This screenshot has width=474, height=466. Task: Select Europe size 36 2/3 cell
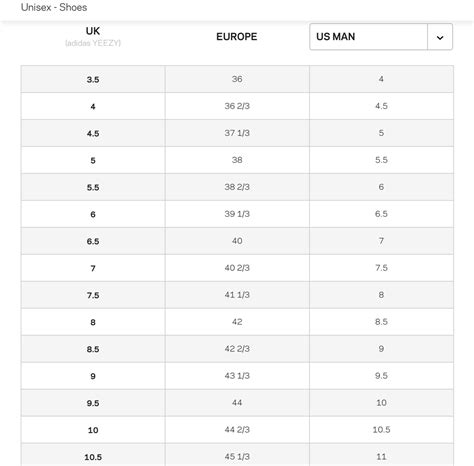pos(237,106)
